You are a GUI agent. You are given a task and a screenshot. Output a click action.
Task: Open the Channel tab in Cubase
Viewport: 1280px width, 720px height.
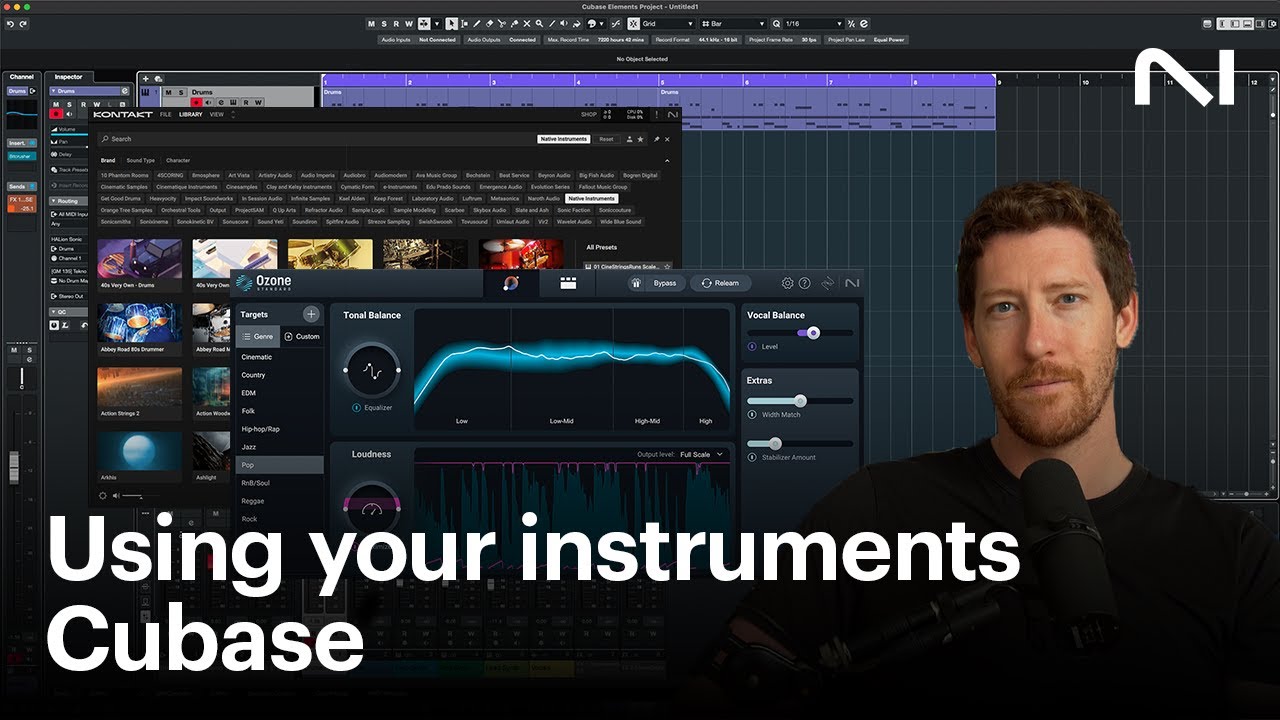coord(22,76)
